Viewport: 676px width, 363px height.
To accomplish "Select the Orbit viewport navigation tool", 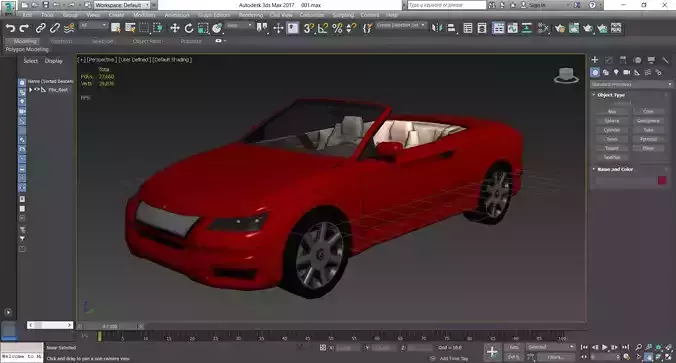I will pos(658,357).
